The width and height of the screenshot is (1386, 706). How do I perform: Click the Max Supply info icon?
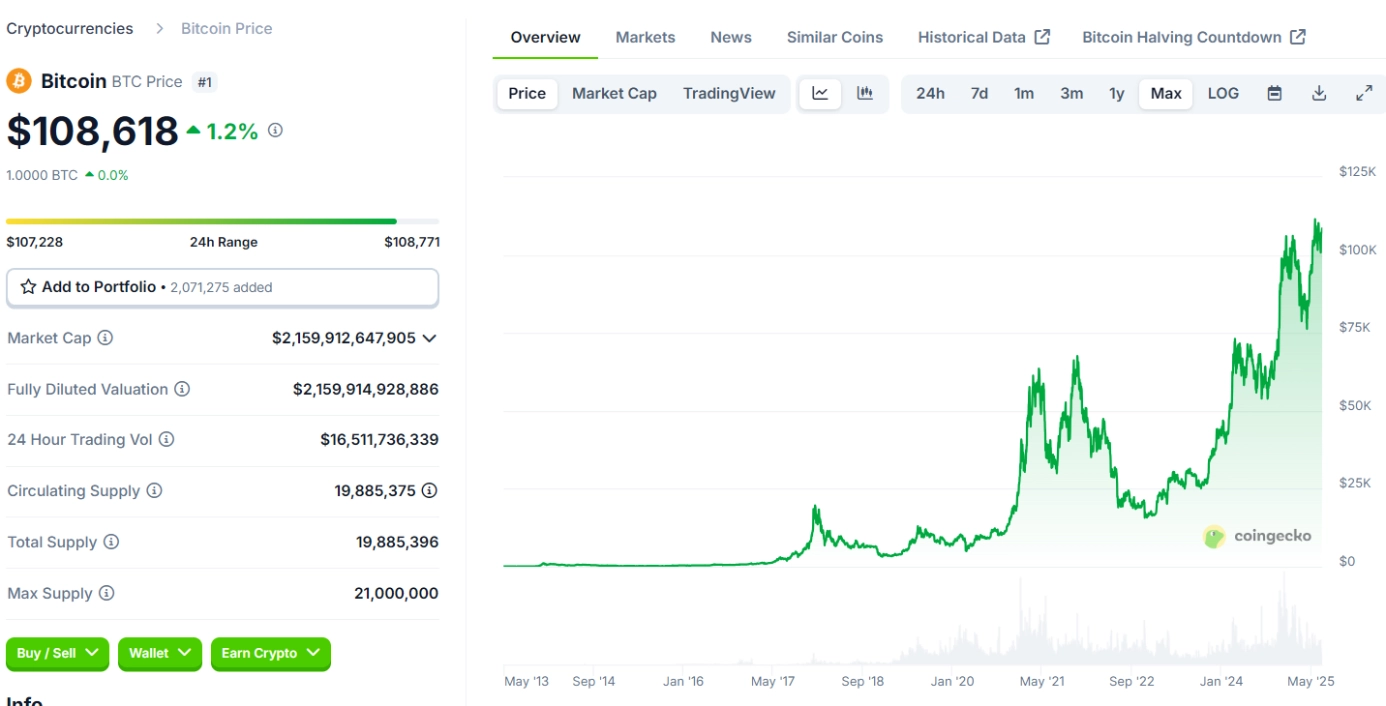pyautogui.click(x=106, y=593)
